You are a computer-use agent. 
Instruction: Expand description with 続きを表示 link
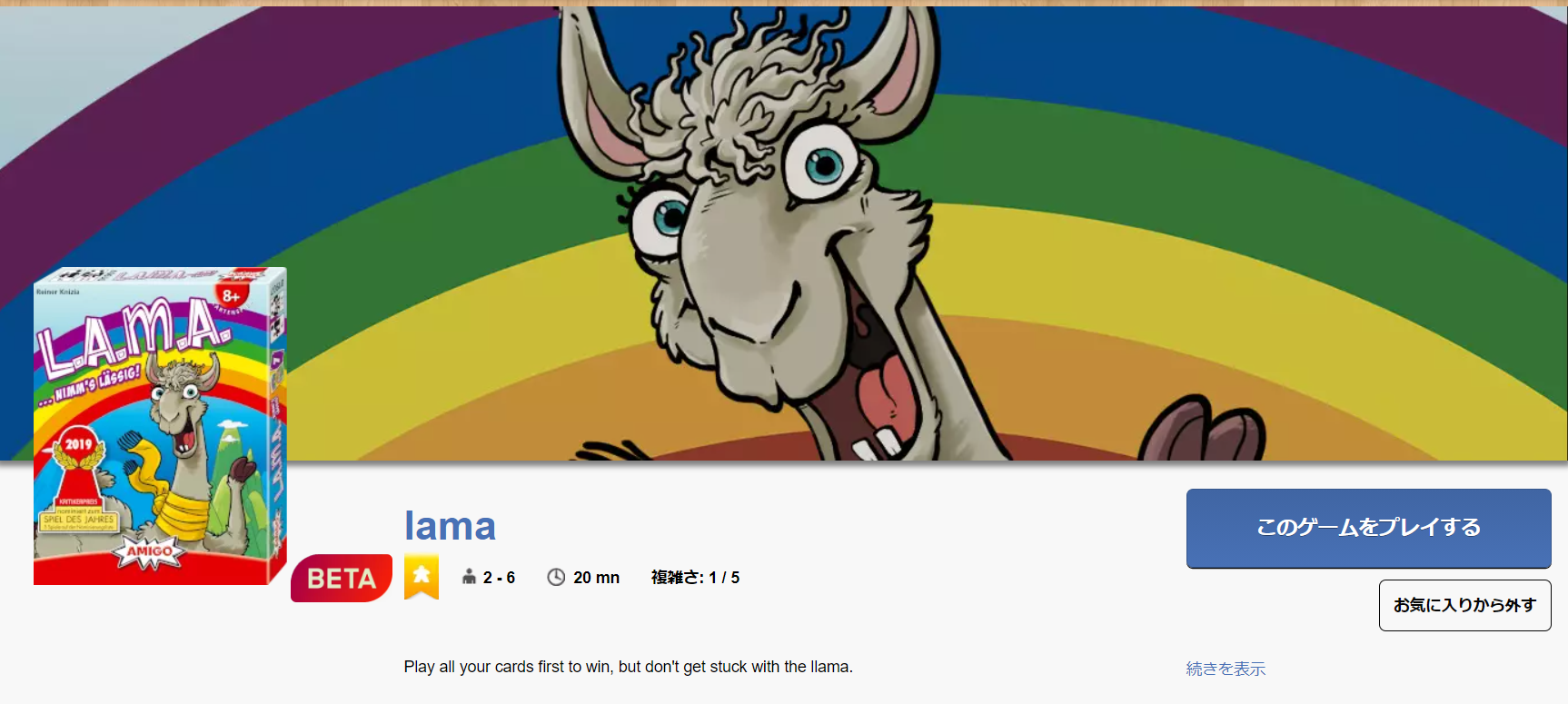click(1226, 669)
